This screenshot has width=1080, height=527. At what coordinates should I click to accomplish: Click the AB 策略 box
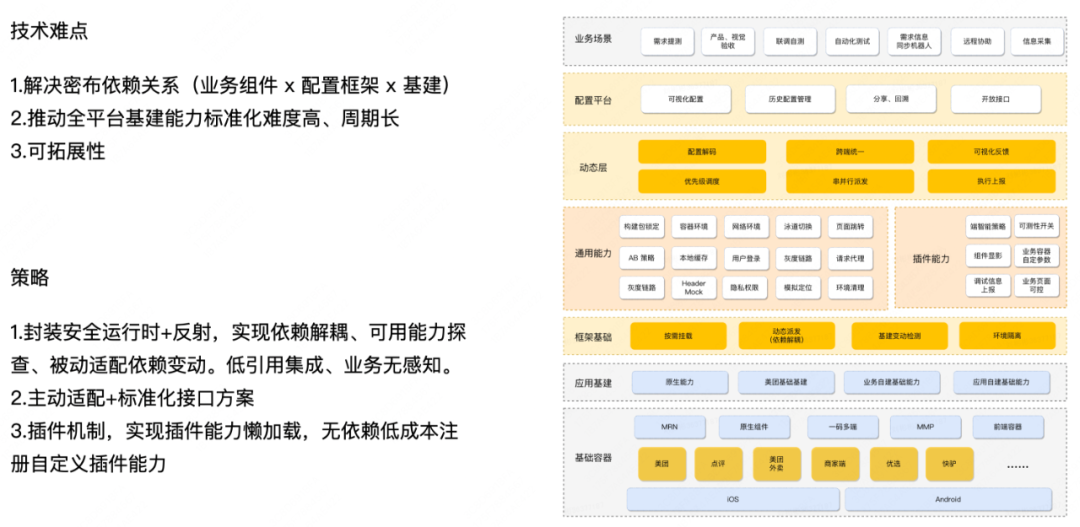[x=642, y=258]
